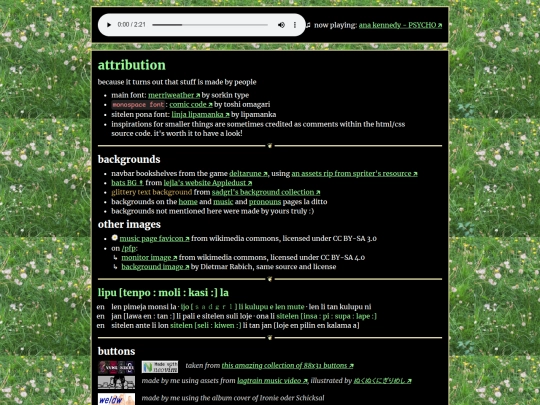540x405 pixels.
Task: Open assets rip from spriter's resource link
Action: [354, 174]
